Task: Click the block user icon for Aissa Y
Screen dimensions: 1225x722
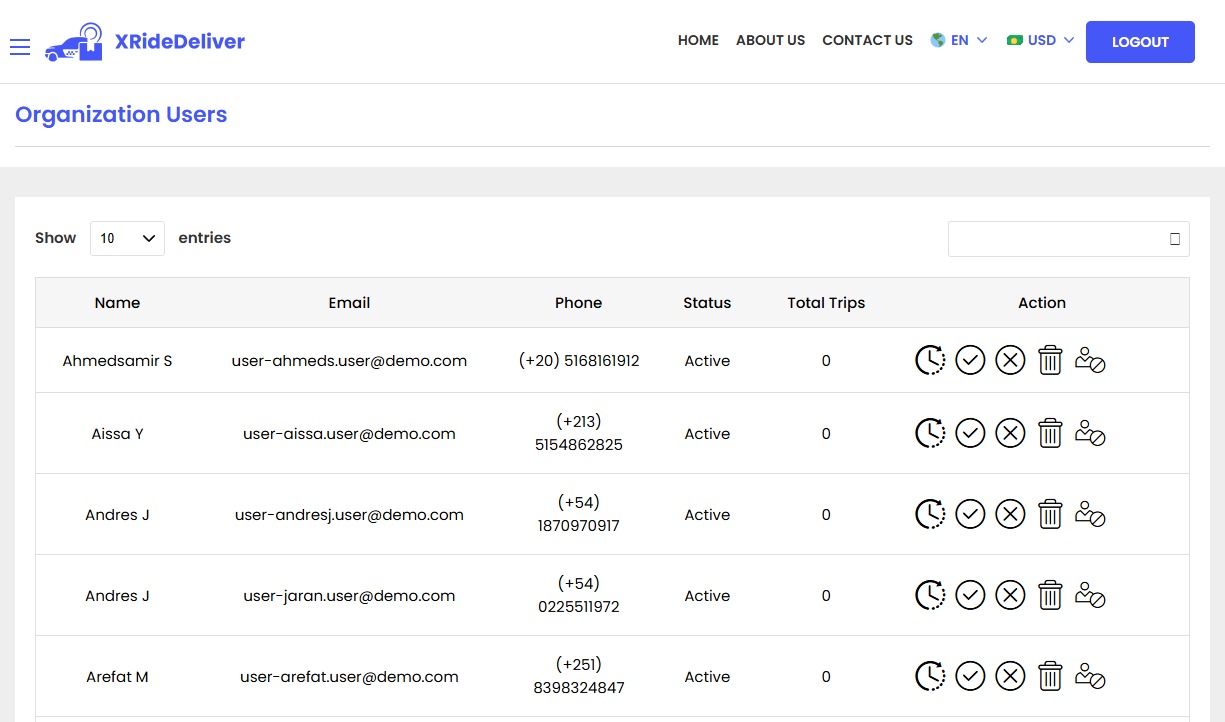Action: pyautogui.click(x=1089, y=433)
